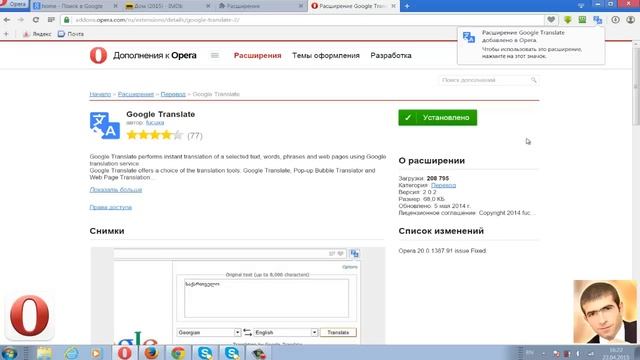This screenshot has width=640, height=360.
Task: Open the Темы оформления section
Action: pyautogui.click(x=326, y=56)
